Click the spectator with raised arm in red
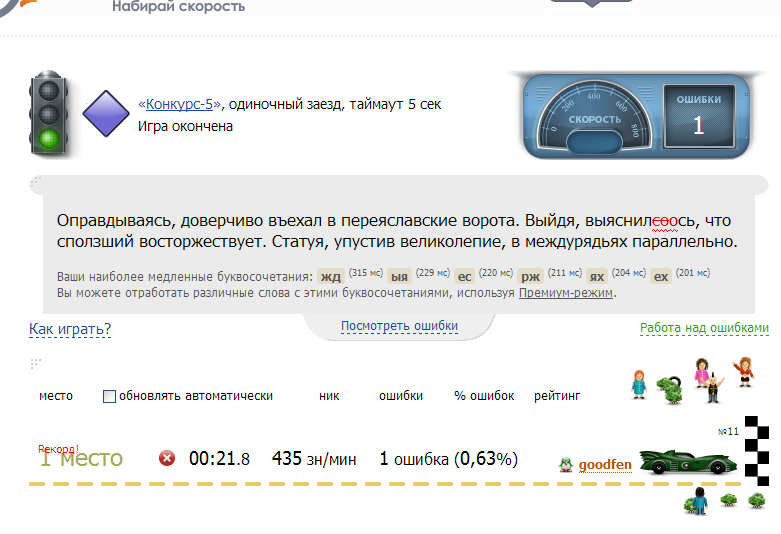781x534 pixels. (x=744, y=372)
